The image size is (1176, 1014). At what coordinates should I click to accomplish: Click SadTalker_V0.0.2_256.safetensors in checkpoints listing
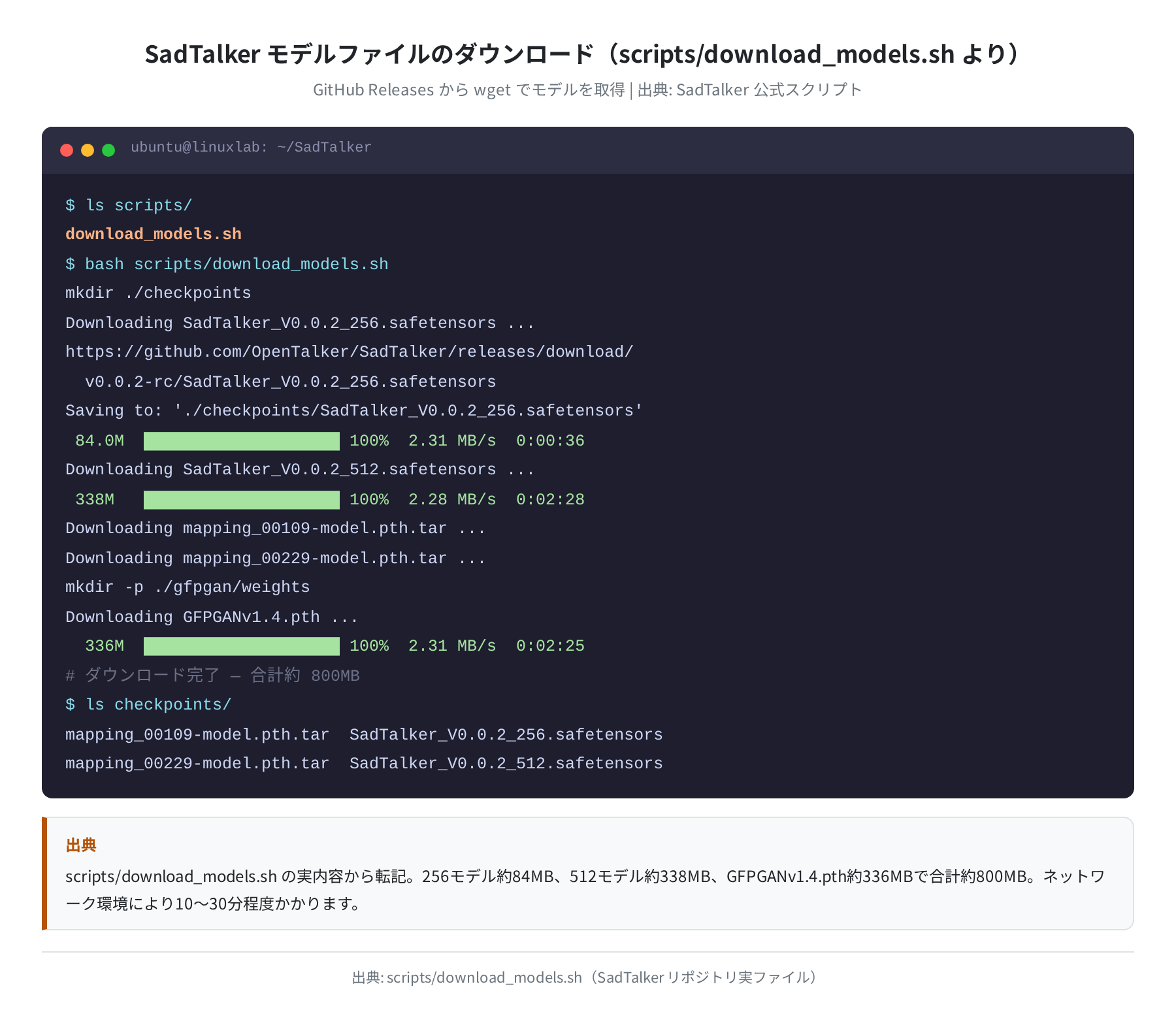pos(506,734)
